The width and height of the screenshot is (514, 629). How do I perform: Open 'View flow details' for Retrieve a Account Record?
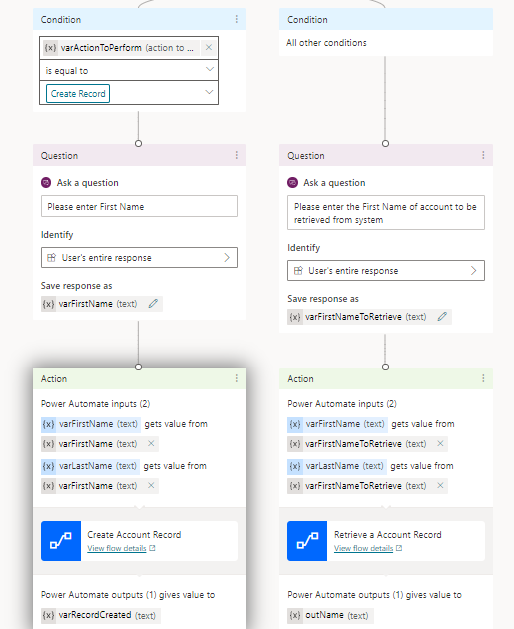pos(364,548)
